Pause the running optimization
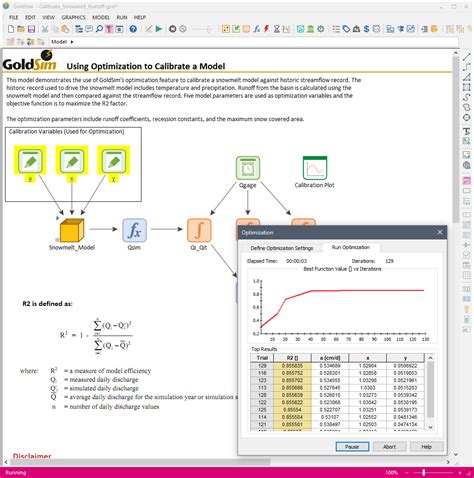Viewport: 474px width, 478px height. (x=352, y=447)
